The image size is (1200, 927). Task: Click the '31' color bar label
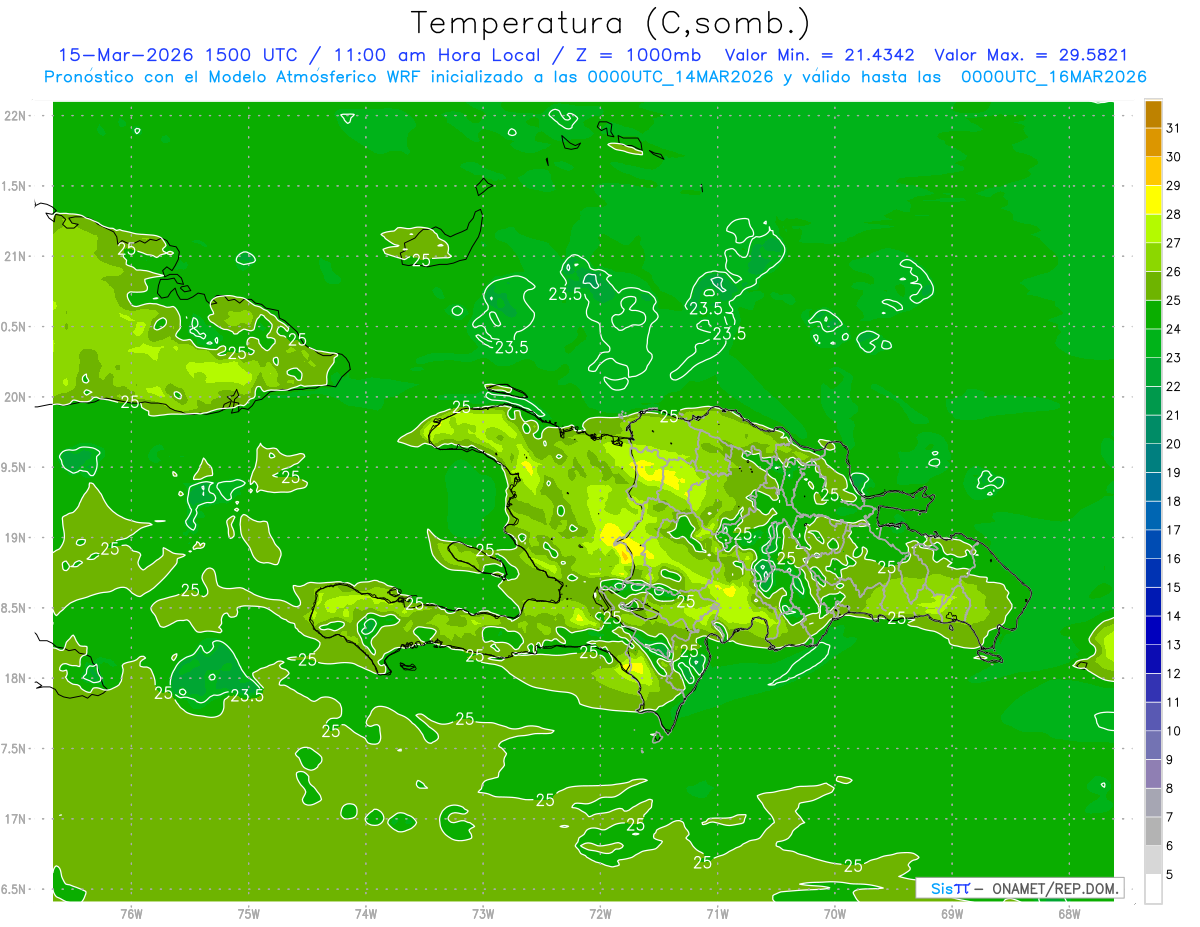1174,128
